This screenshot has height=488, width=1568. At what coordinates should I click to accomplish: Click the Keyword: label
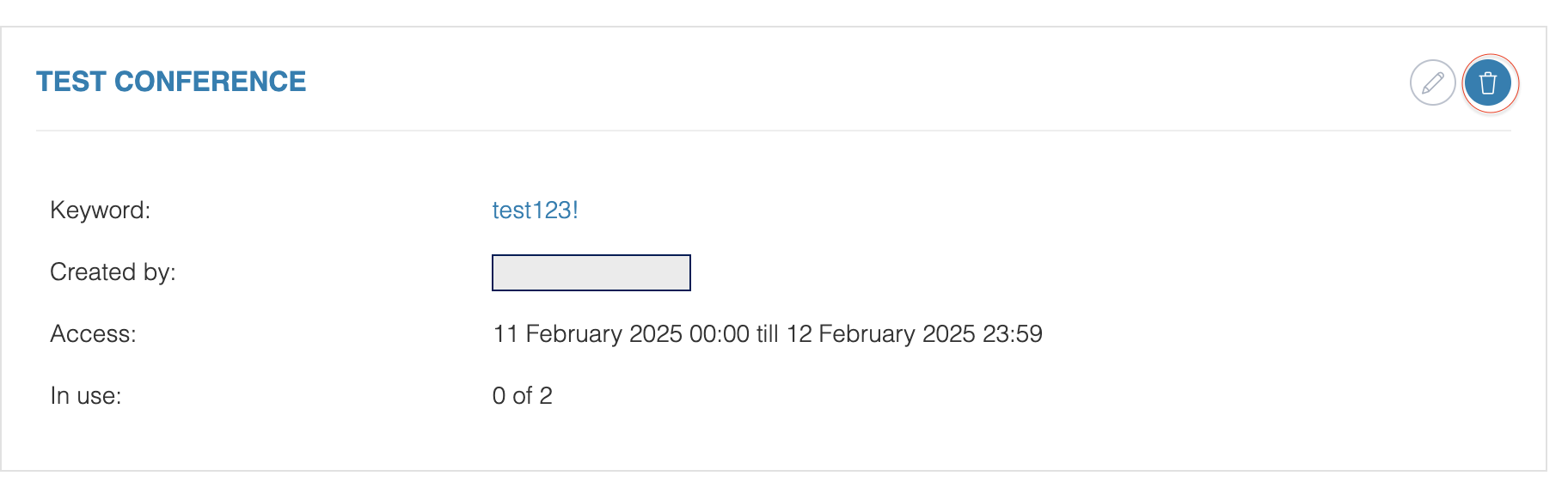coord(101,210)
